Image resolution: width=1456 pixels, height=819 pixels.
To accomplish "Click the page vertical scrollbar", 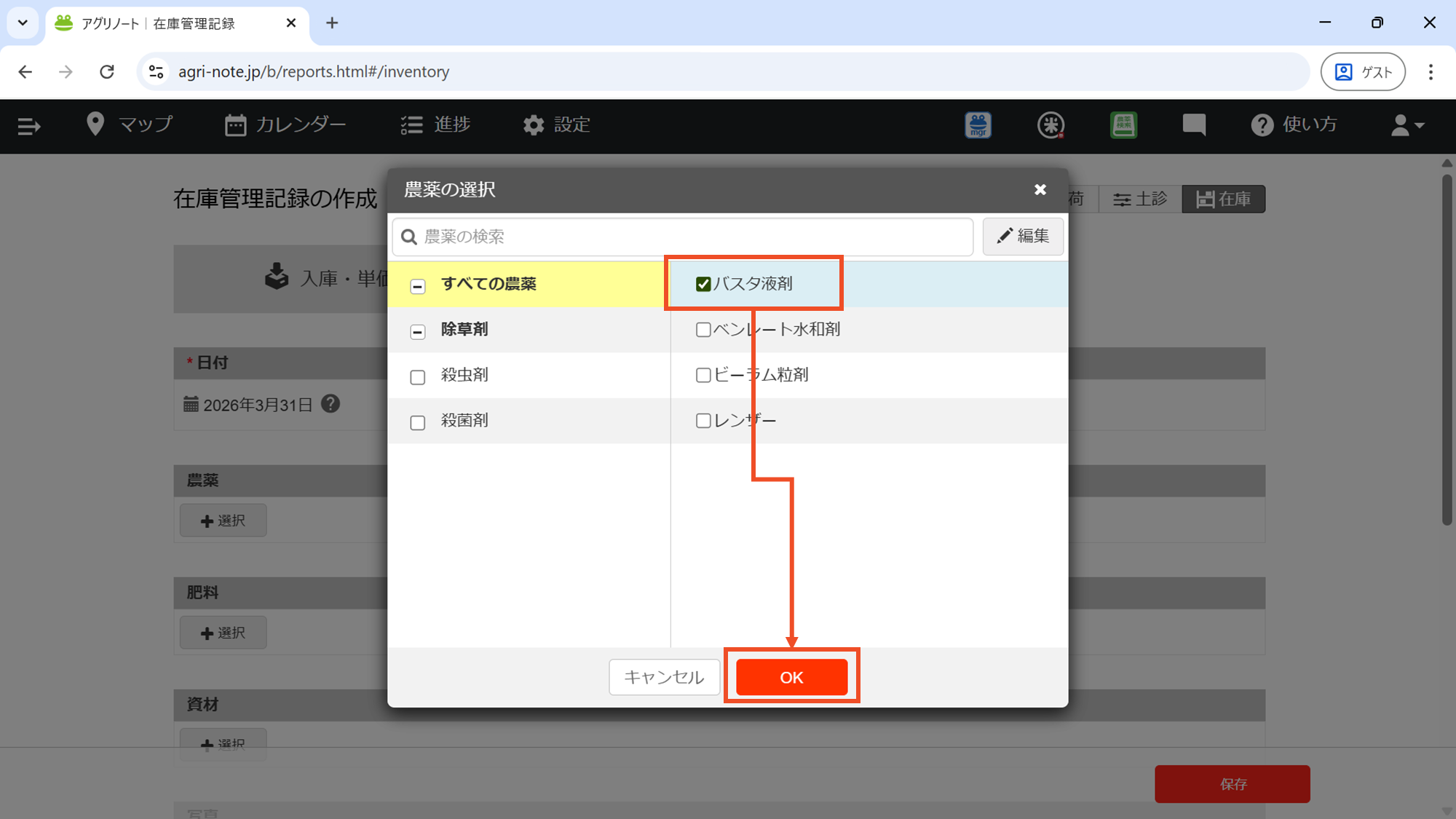I will pyautogui.click(x=1447, y=349).
